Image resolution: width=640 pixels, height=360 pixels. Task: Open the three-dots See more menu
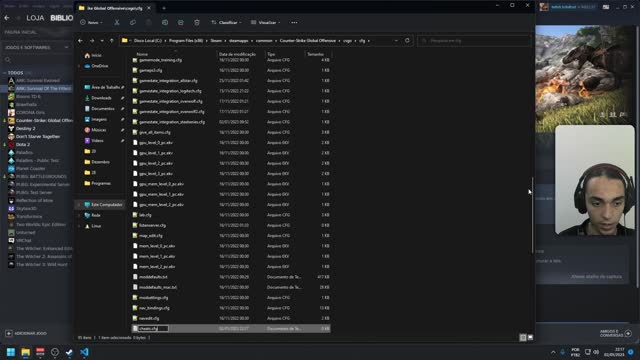(x=294, y=22)
